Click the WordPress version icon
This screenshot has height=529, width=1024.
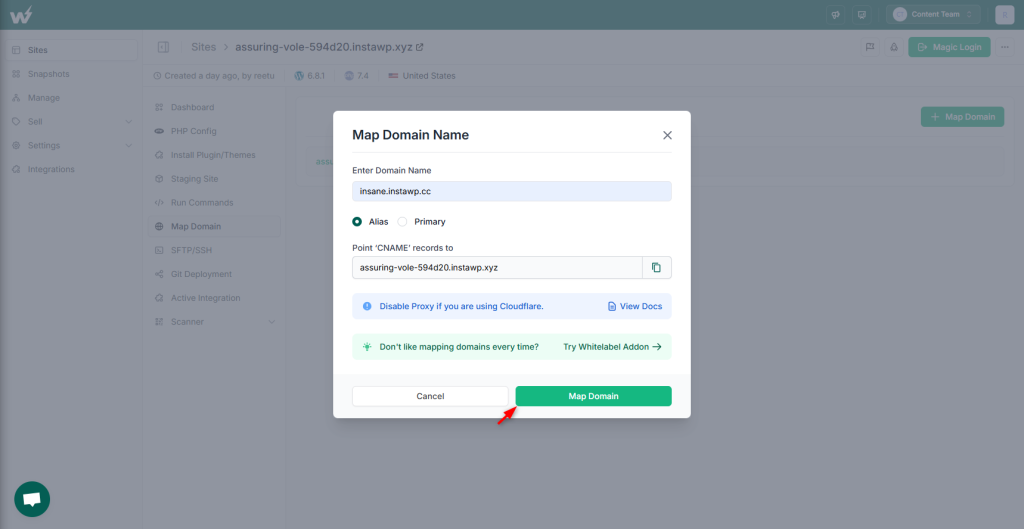coord(299,76)
